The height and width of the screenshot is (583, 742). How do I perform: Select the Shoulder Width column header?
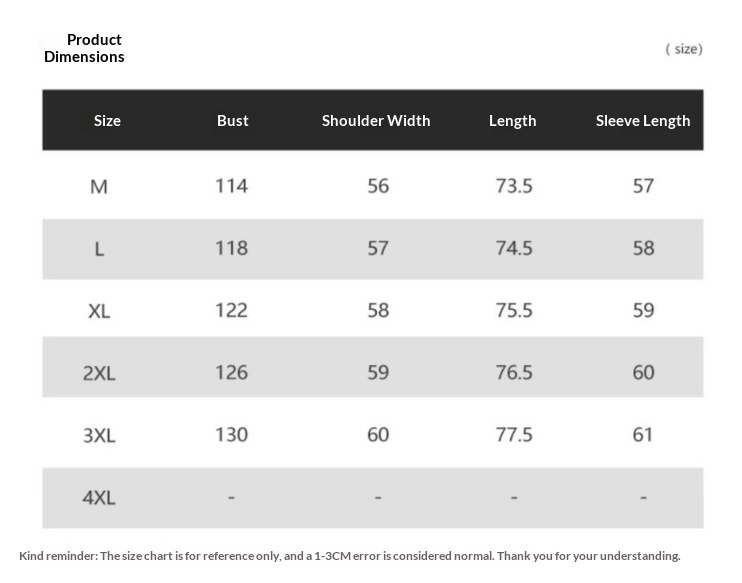[x=376, y=121]
